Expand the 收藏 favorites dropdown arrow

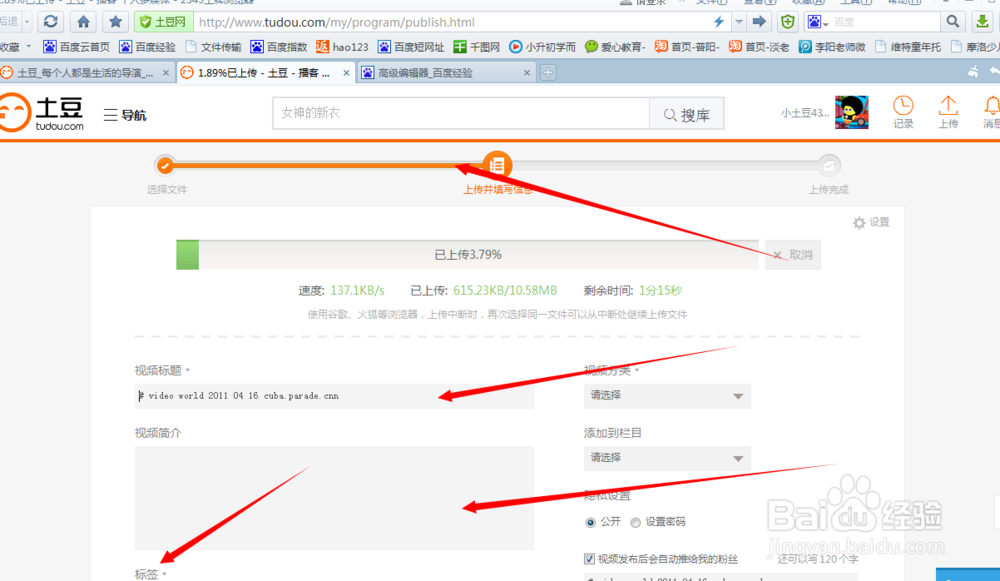click(x=29, y=47)
